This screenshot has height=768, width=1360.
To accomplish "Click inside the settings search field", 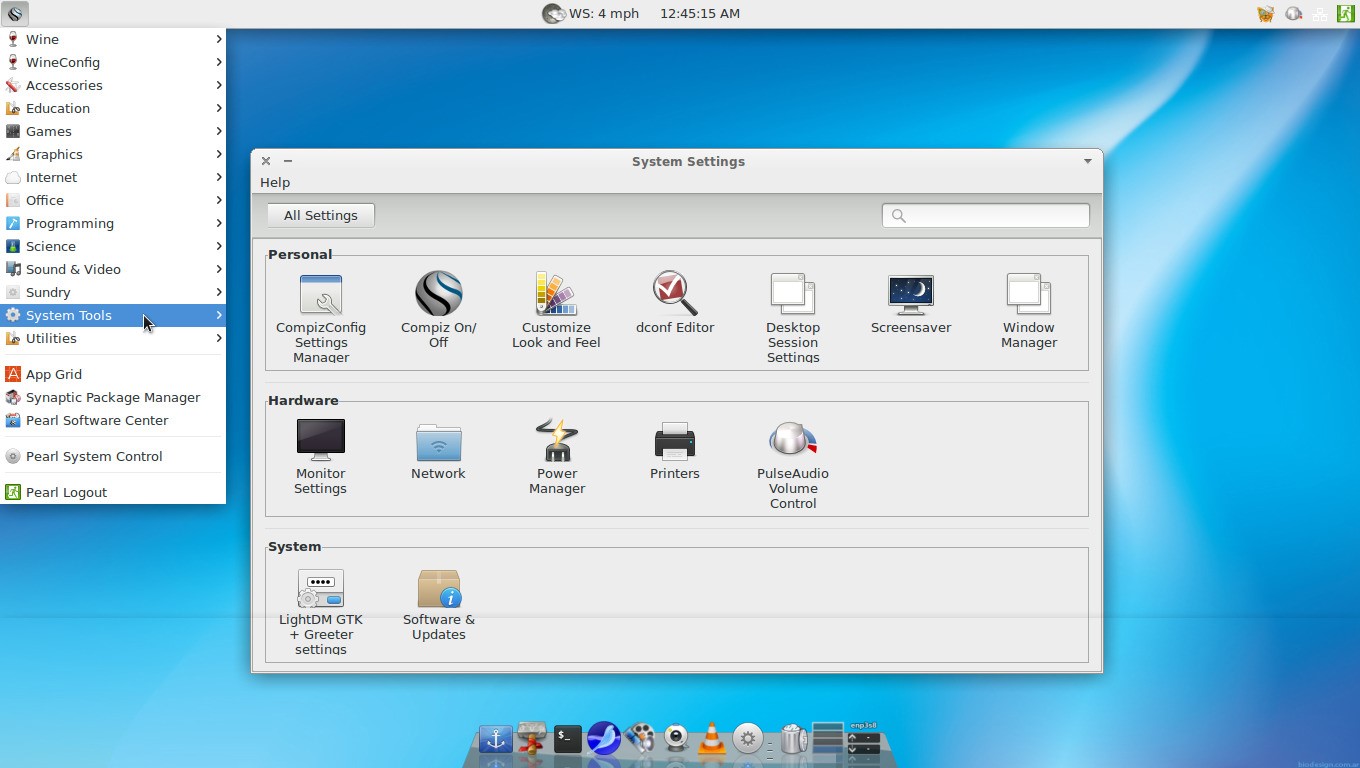I will click(985, 215).
